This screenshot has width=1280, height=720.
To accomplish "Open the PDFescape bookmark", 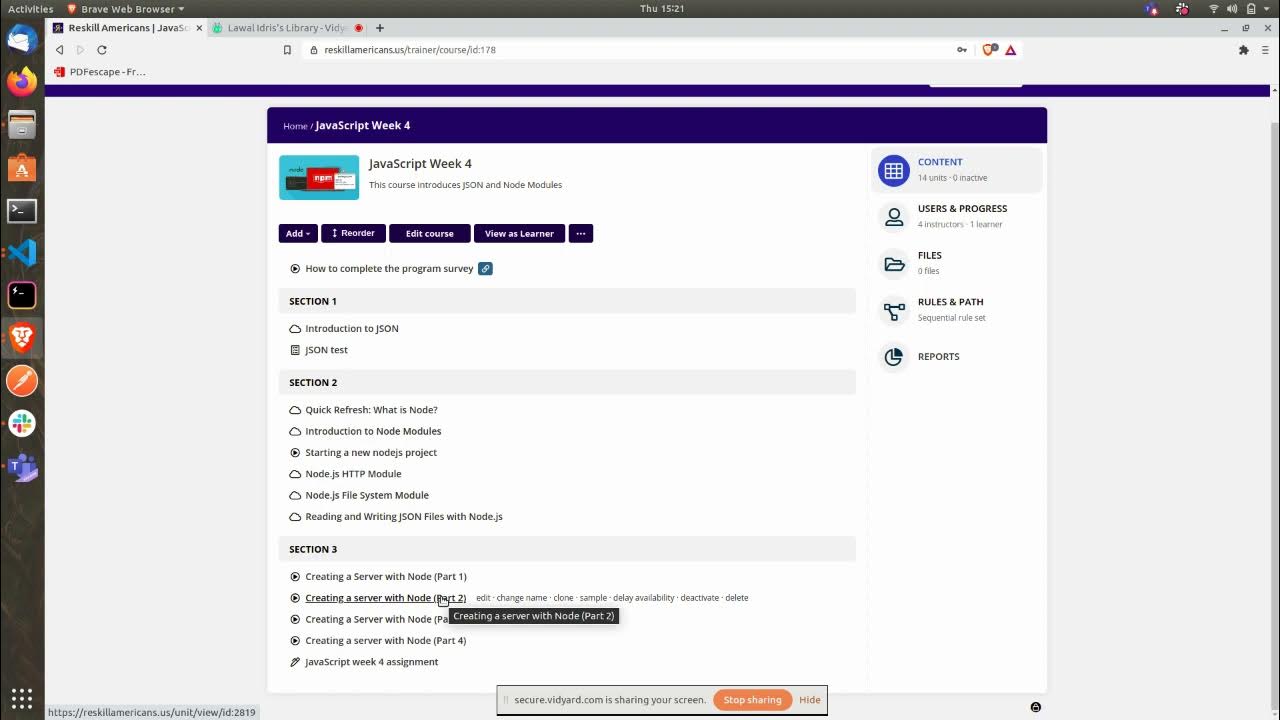I will [100, 72].
